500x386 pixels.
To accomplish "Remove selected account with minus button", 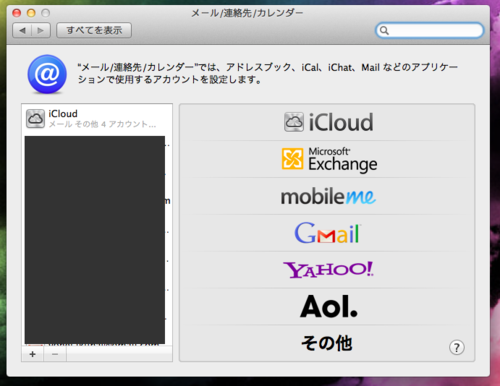I will 55,354.
